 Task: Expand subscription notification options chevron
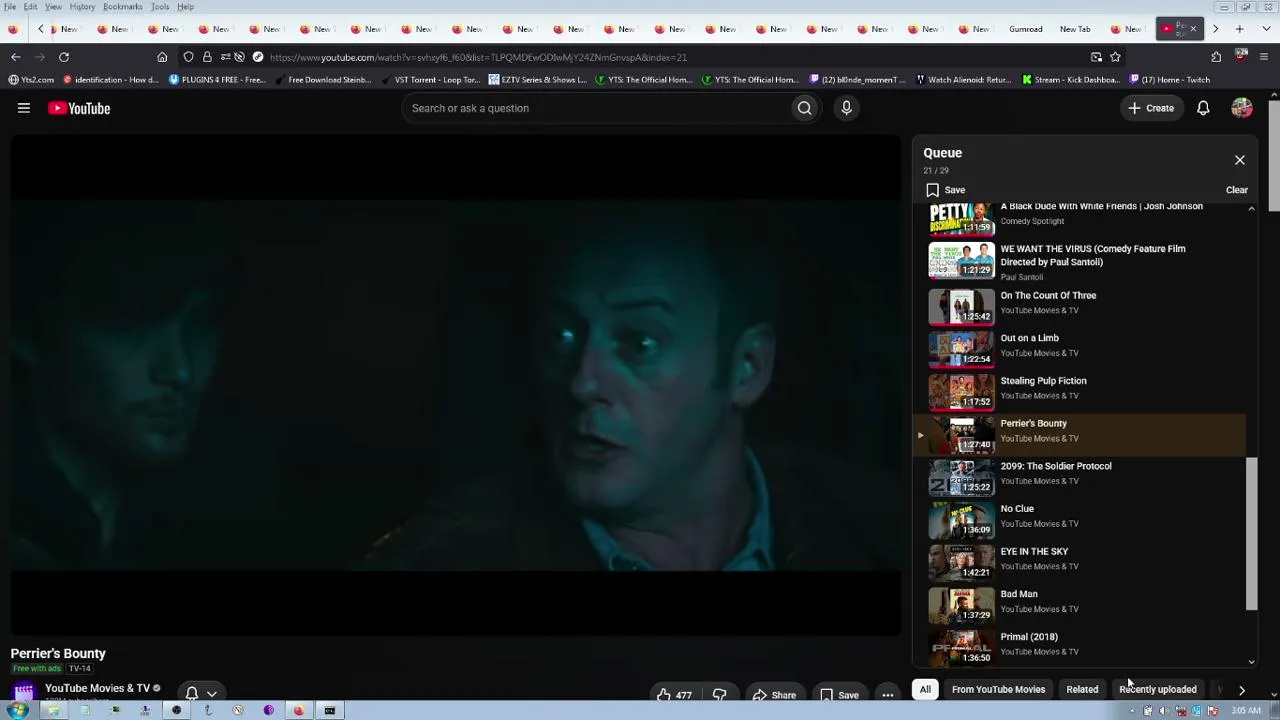tap(211, 693)
